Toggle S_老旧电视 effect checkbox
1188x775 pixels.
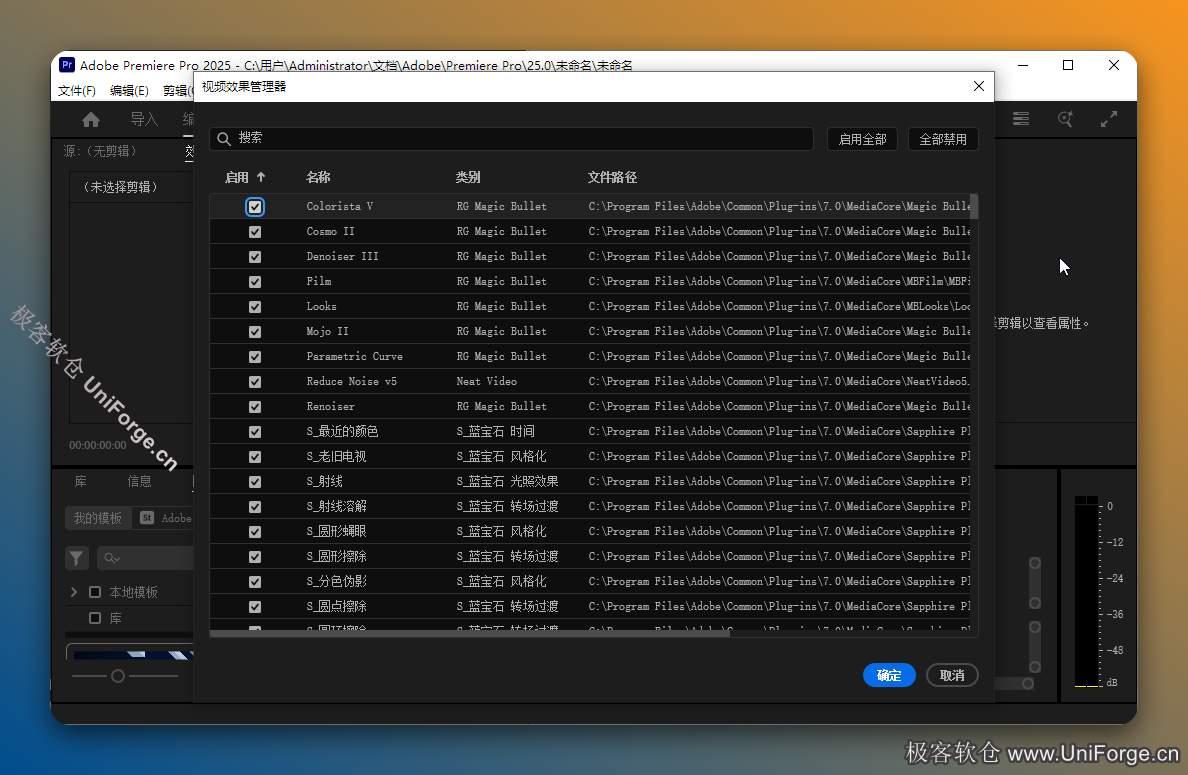coord(255,457)
